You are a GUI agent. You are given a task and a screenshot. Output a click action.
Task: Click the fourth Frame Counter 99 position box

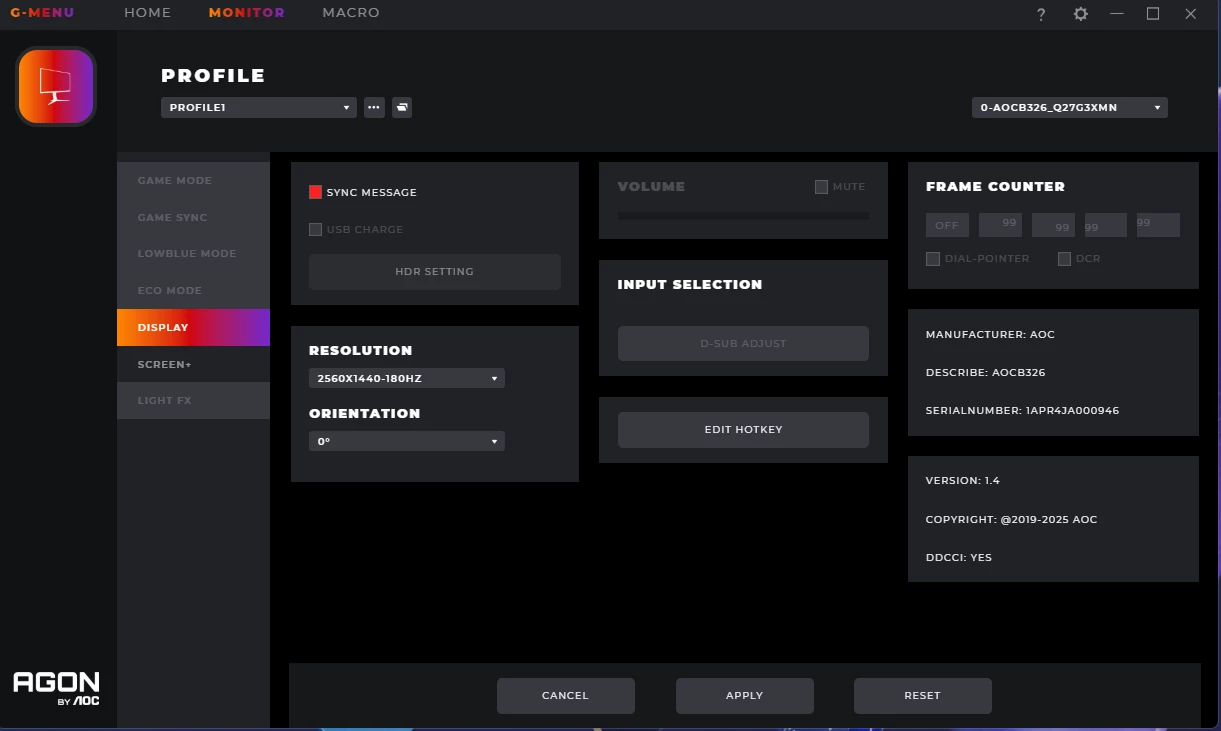(1158, 225)
